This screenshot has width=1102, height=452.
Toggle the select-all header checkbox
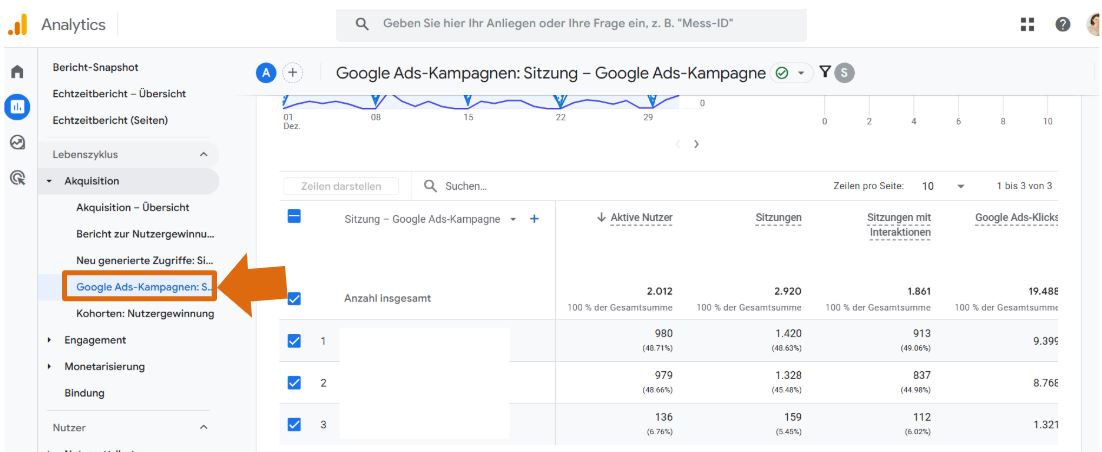294,217
